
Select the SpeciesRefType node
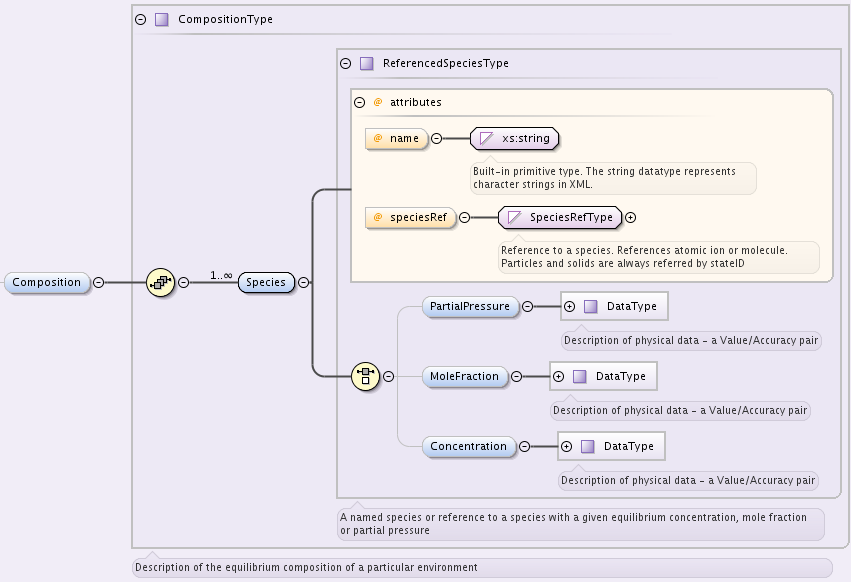pos(560,218)
